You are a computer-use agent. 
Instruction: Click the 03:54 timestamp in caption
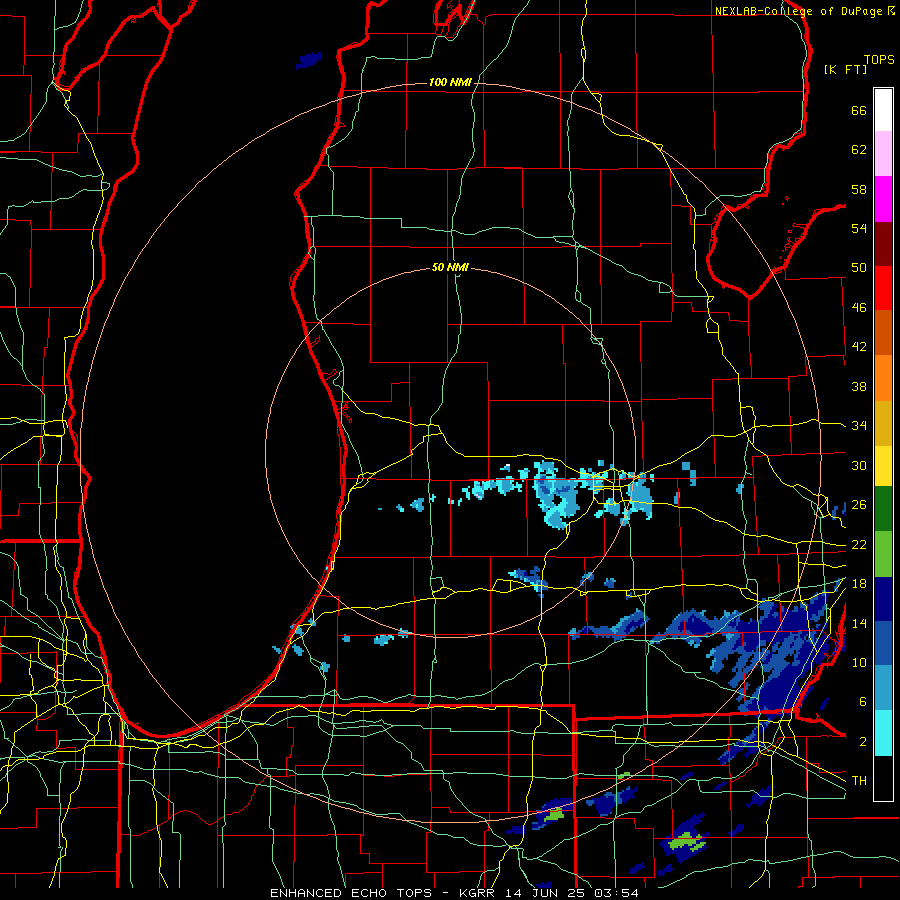[619, 893]
